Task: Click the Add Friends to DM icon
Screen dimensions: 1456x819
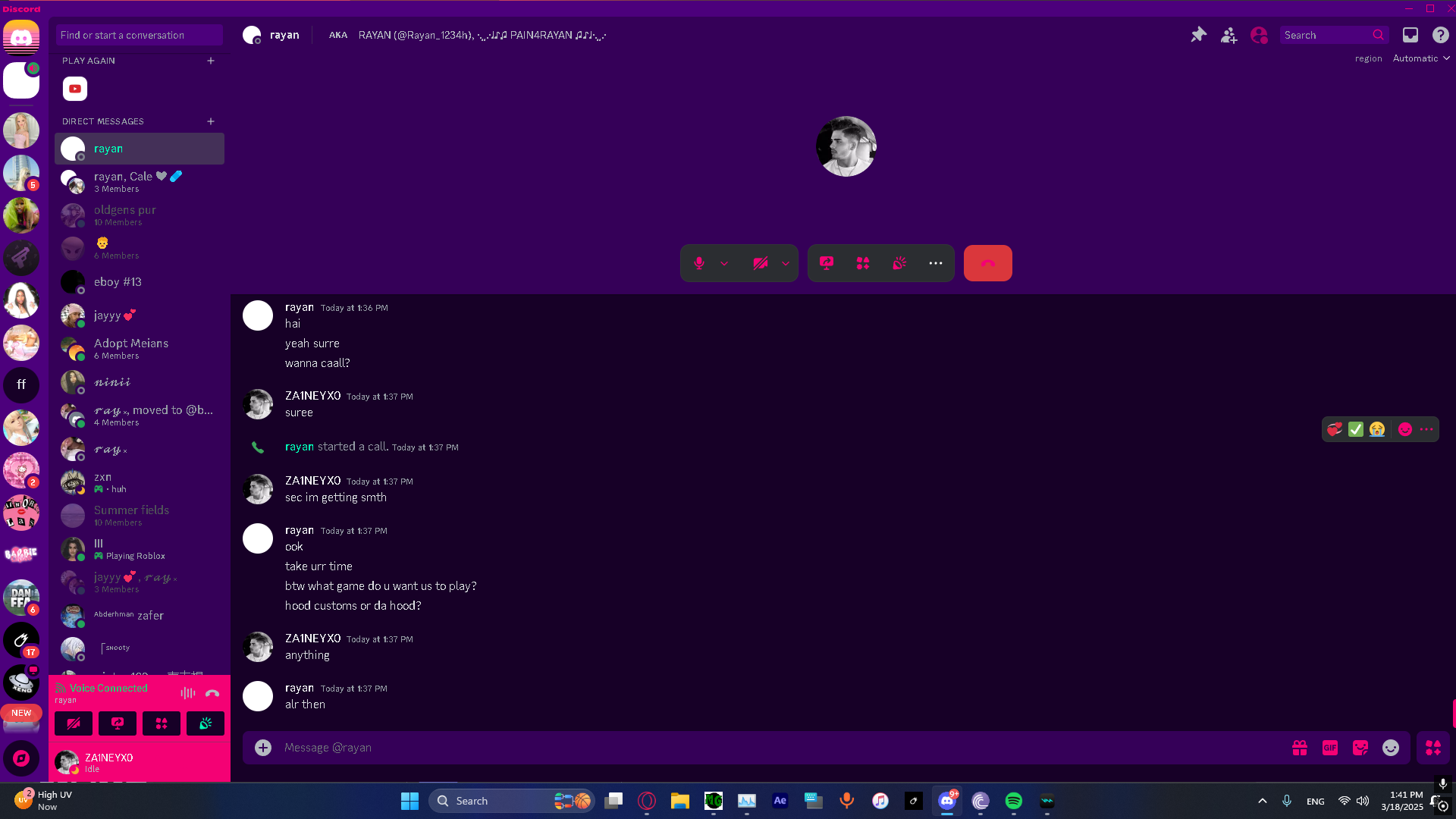Action: click(1228, 35)
